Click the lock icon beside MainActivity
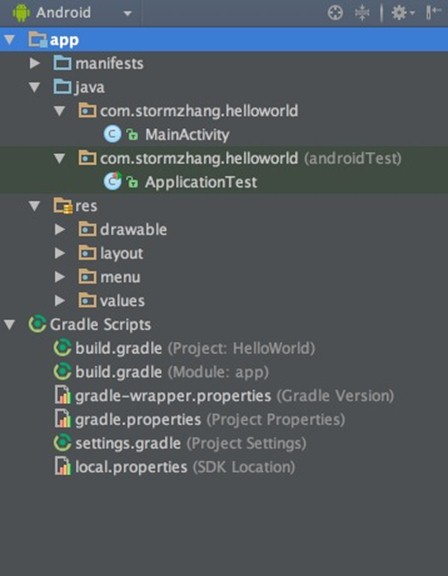 tap(132, 135)
